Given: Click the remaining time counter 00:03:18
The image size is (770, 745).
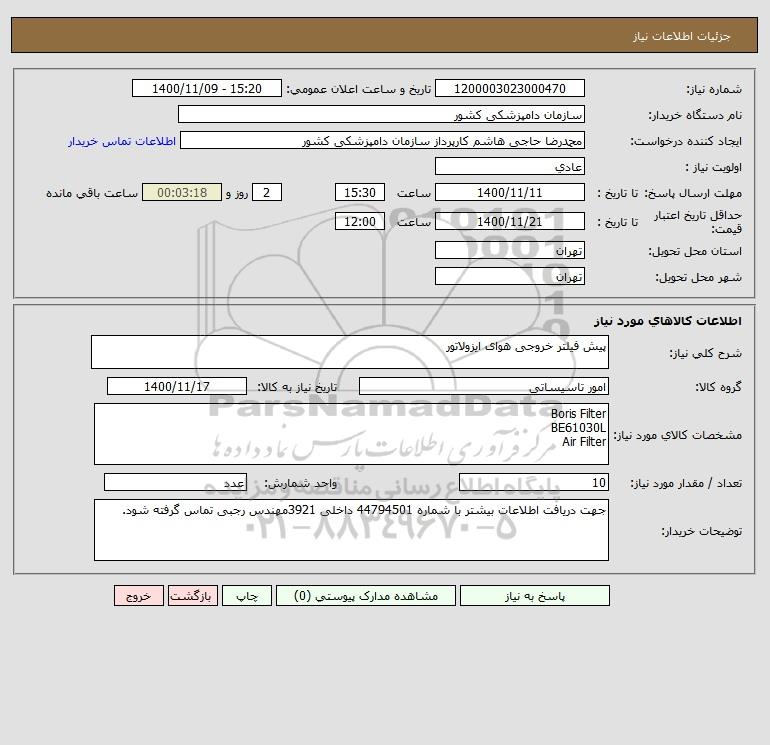Looking at the screenshot, I should tap(182, 193).
